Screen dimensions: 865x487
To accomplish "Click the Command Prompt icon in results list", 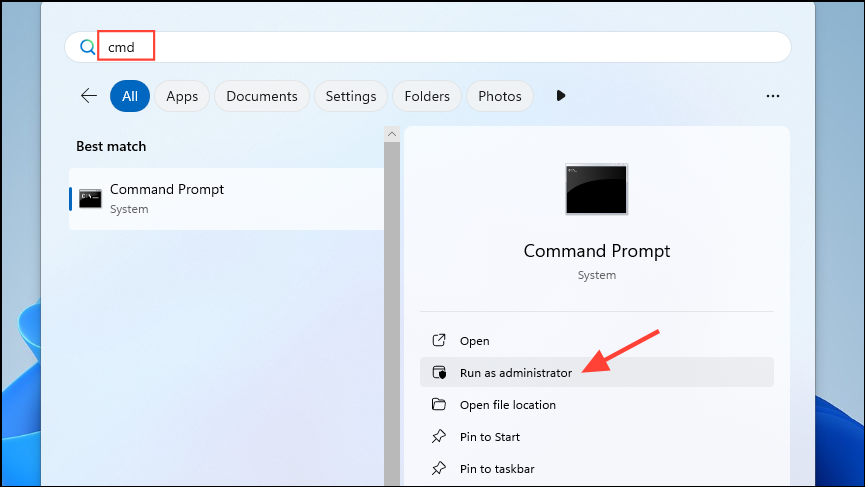I will pos(90,199).
